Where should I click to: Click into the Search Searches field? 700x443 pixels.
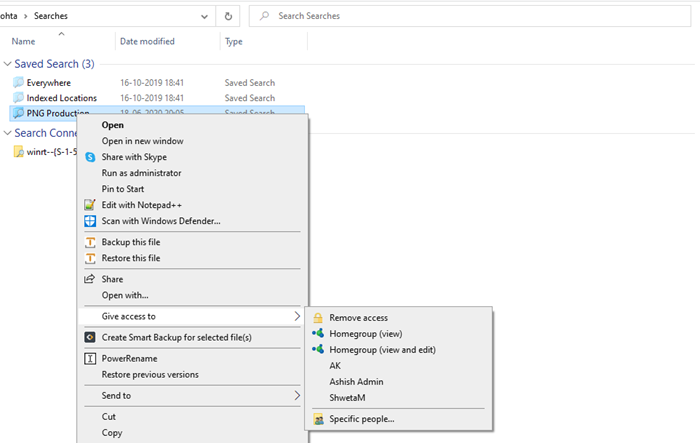[470, 16]
